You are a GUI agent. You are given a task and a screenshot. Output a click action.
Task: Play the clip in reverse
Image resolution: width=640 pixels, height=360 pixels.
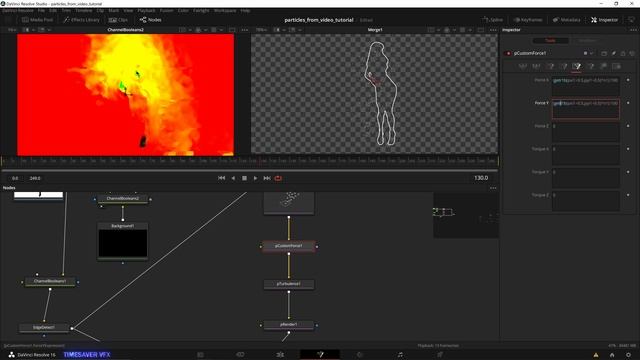tap(233, 178)
